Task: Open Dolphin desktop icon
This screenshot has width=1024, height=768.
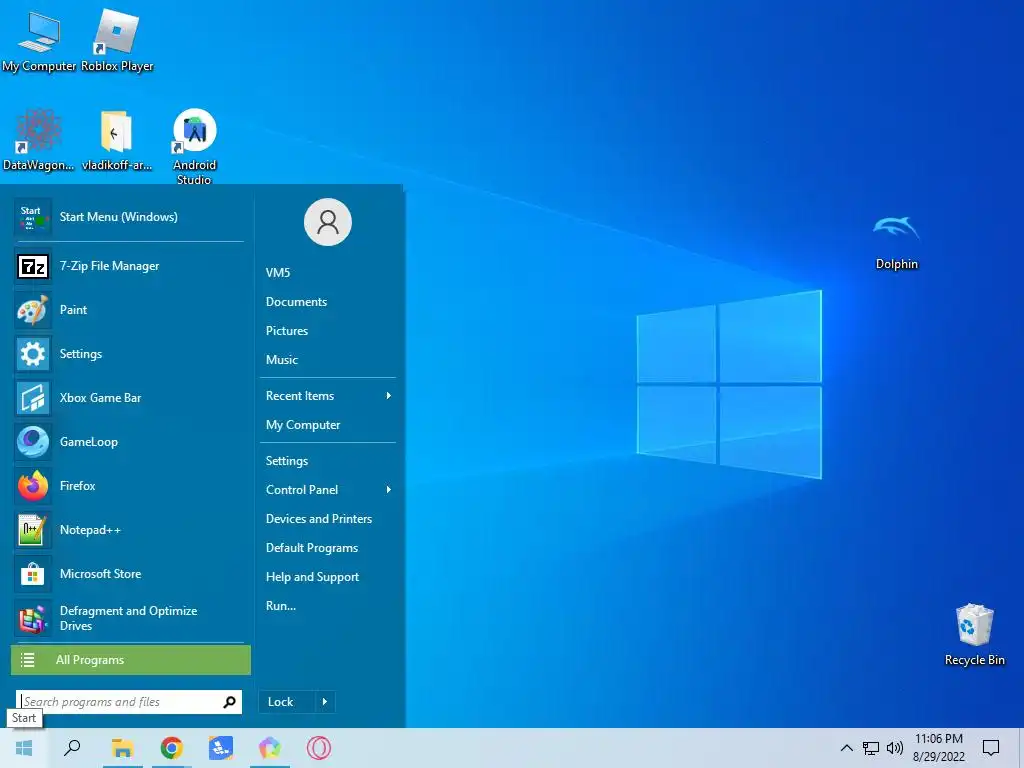Action: pyautogui.click(x=897, y=242)
